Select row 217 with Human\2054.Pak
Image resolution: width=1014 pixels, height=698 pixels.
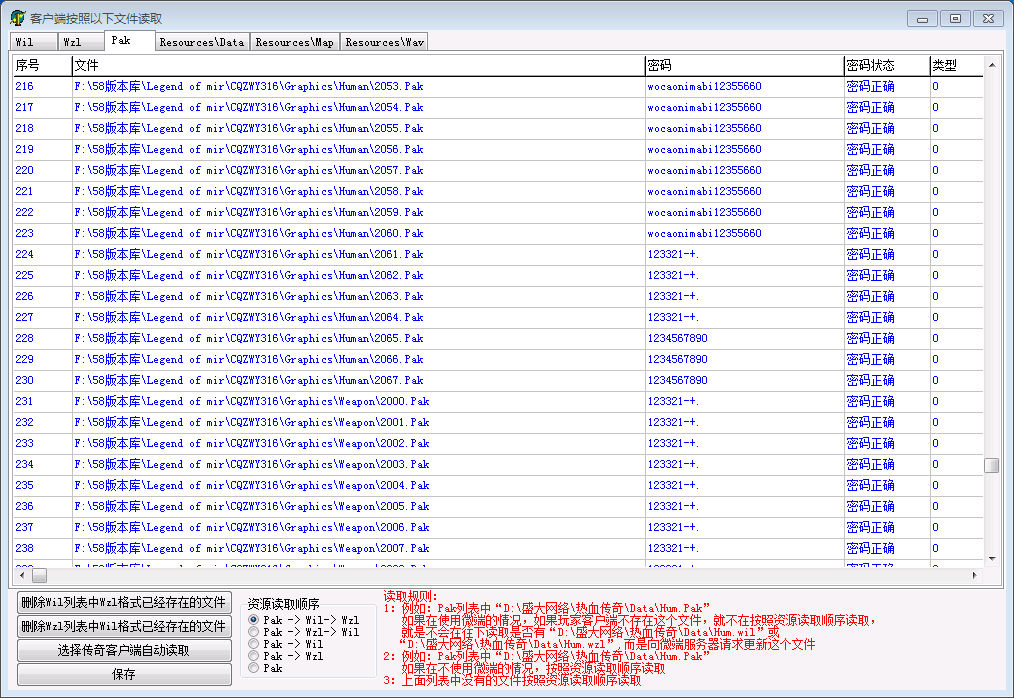tap(498, 107)
